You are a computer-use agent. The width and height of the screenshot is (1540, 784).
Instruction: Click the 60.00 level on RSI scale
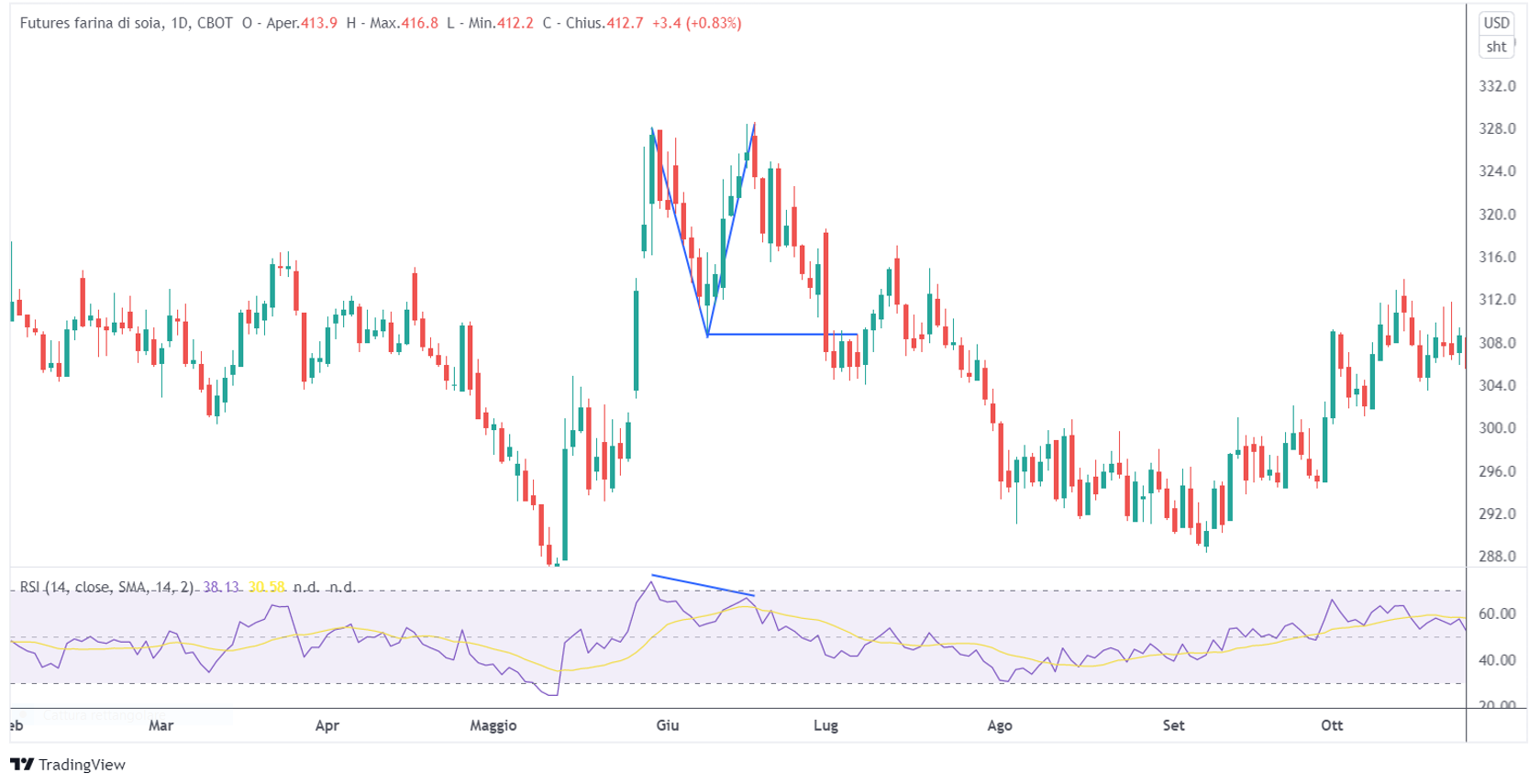(x=1497, y=613)
